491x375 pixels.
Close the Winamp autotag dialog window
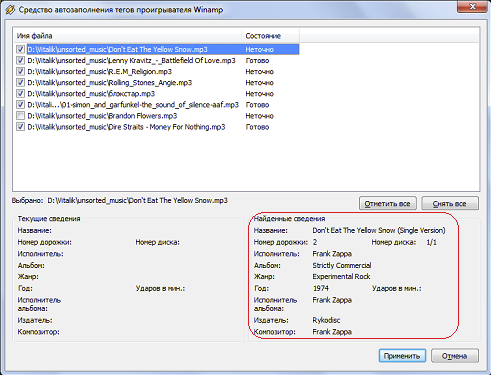[472, 7]
